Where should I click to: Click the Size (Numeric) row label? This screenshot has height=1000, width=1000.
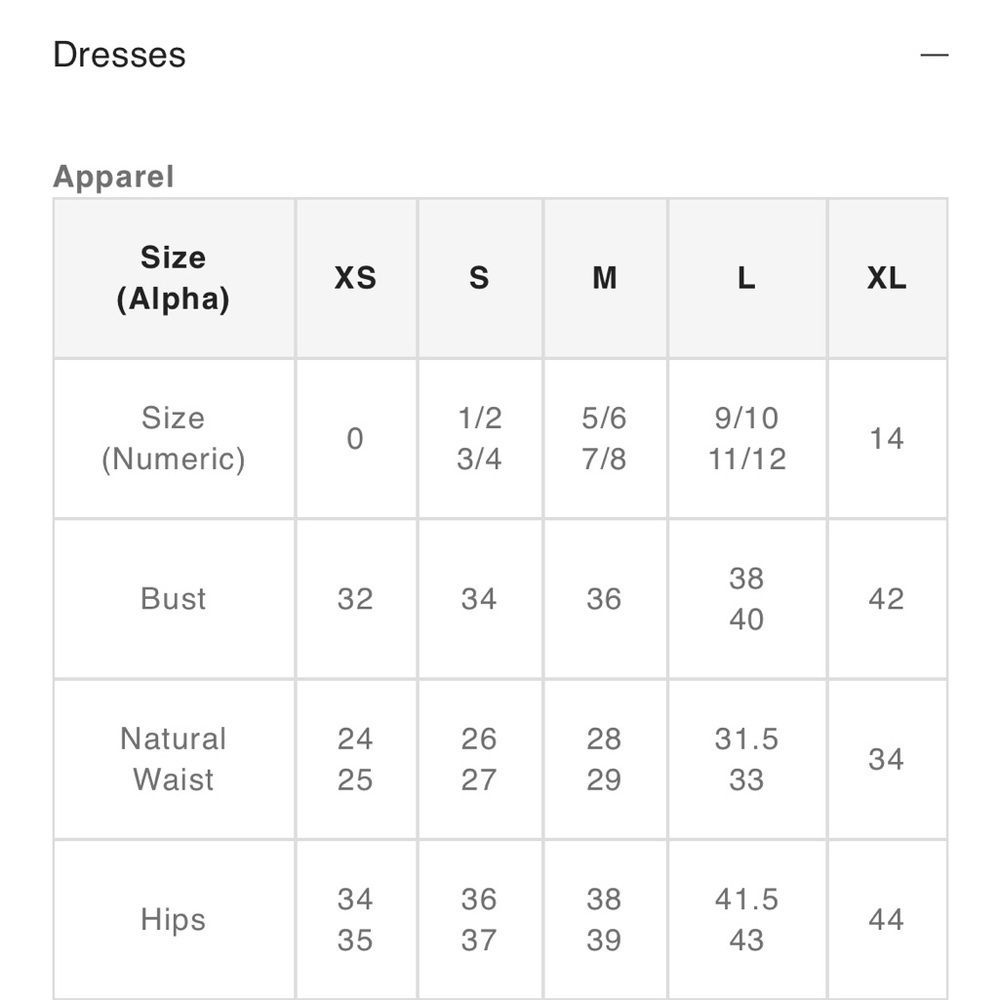tap(174, 439)
